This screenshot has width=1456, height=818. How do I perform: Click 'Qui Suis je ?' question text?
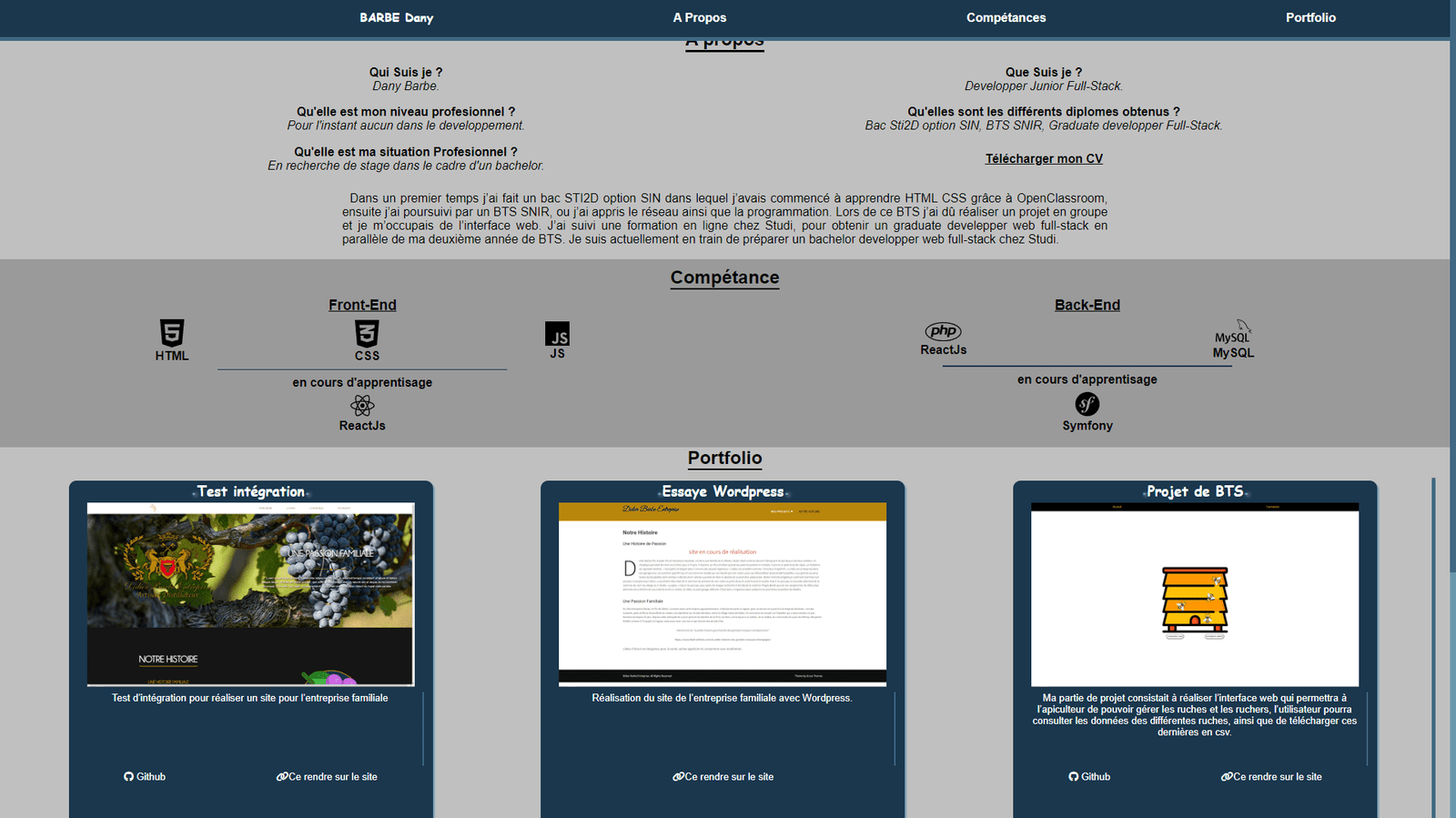tap(406, 72)
